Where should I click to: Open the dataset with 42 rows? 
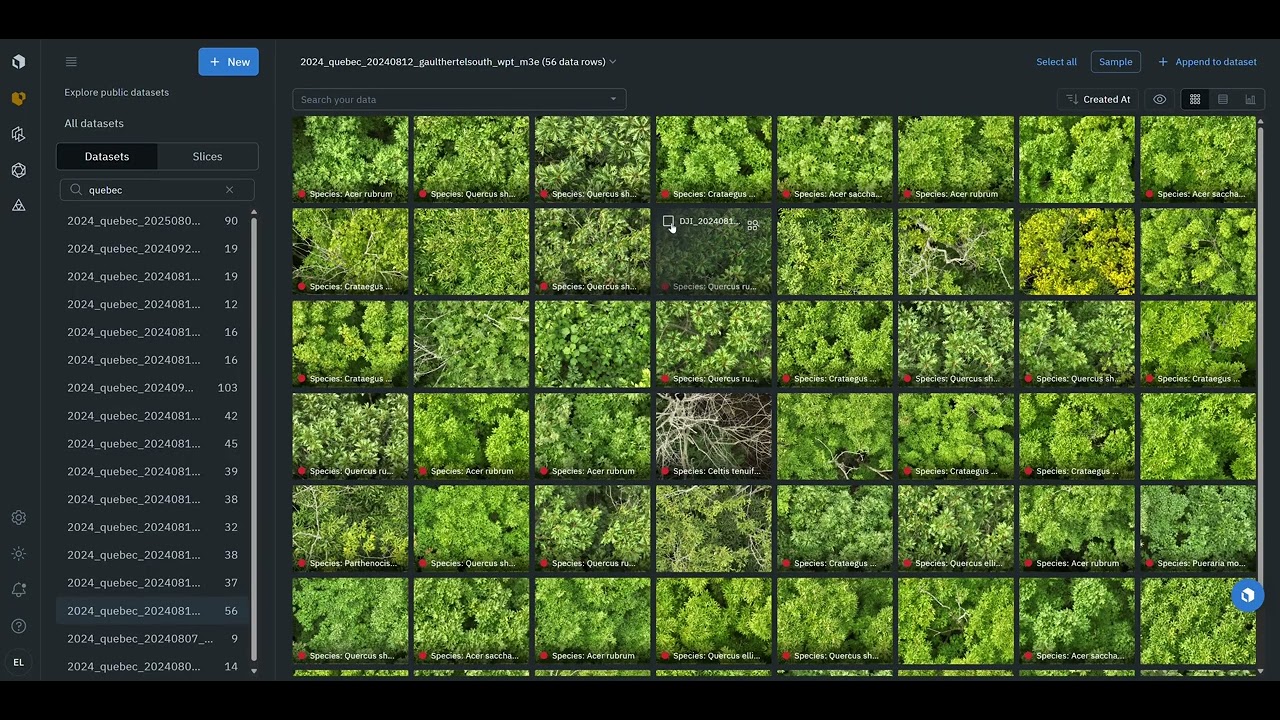[153, 416]
